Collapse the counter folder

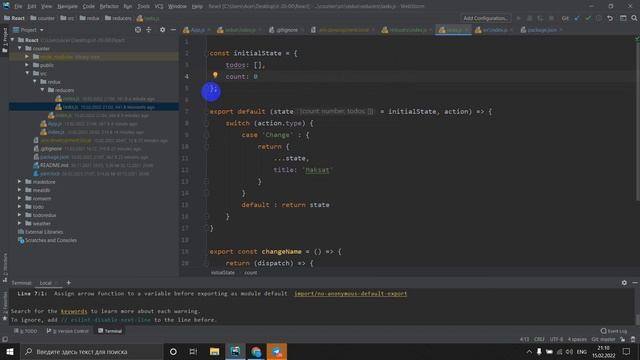pyautogui.click(x=20, y=48)
